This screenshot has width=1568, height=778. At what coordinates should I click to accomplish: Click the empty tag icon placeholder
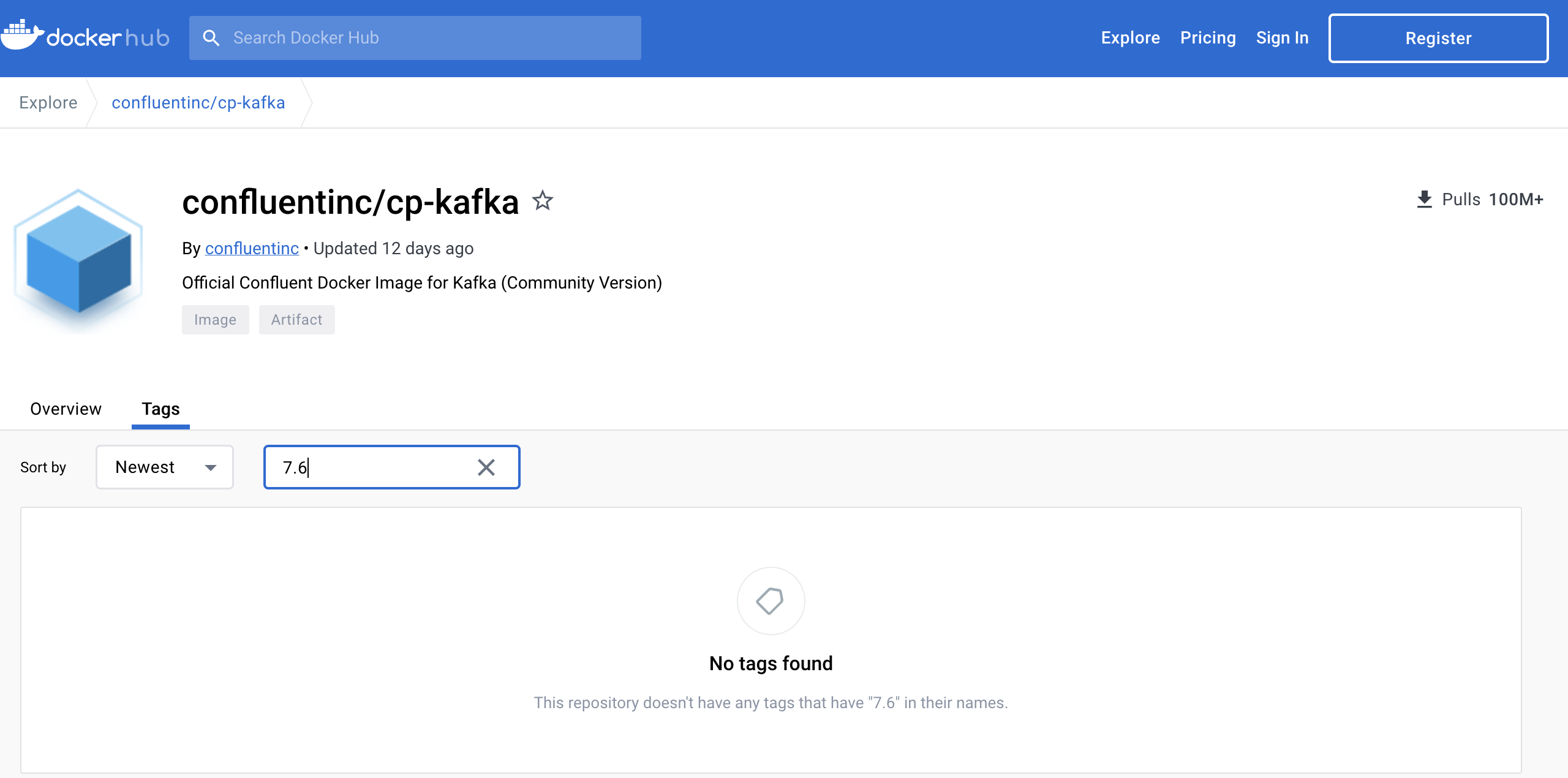coord(770,601)
